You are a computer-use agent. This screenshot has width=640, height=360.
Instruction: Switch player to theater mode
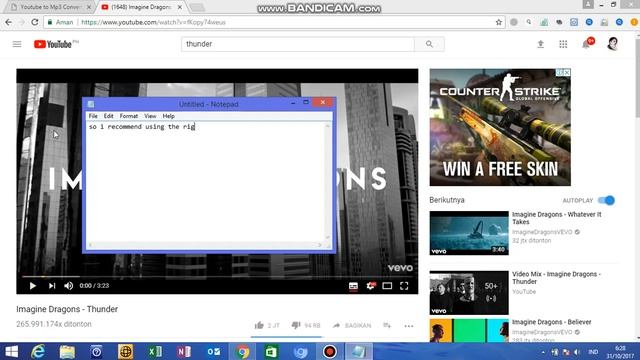387,286
